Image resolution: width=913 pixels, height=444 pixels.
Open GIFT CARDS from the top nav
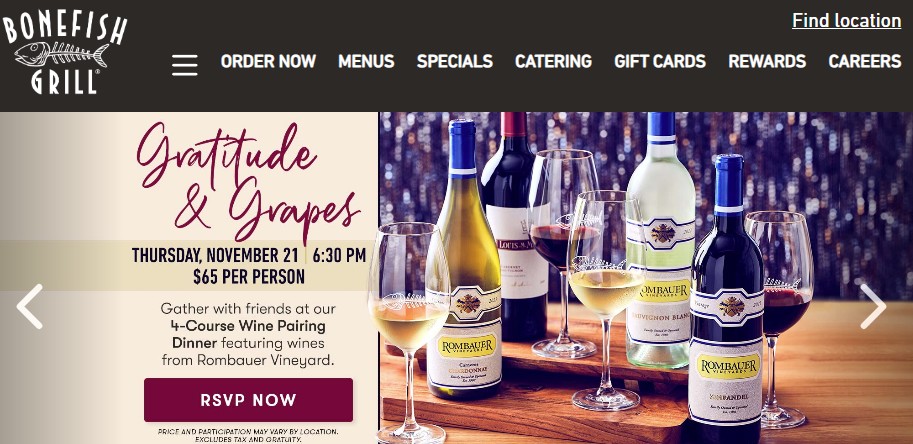click(660, 61)
